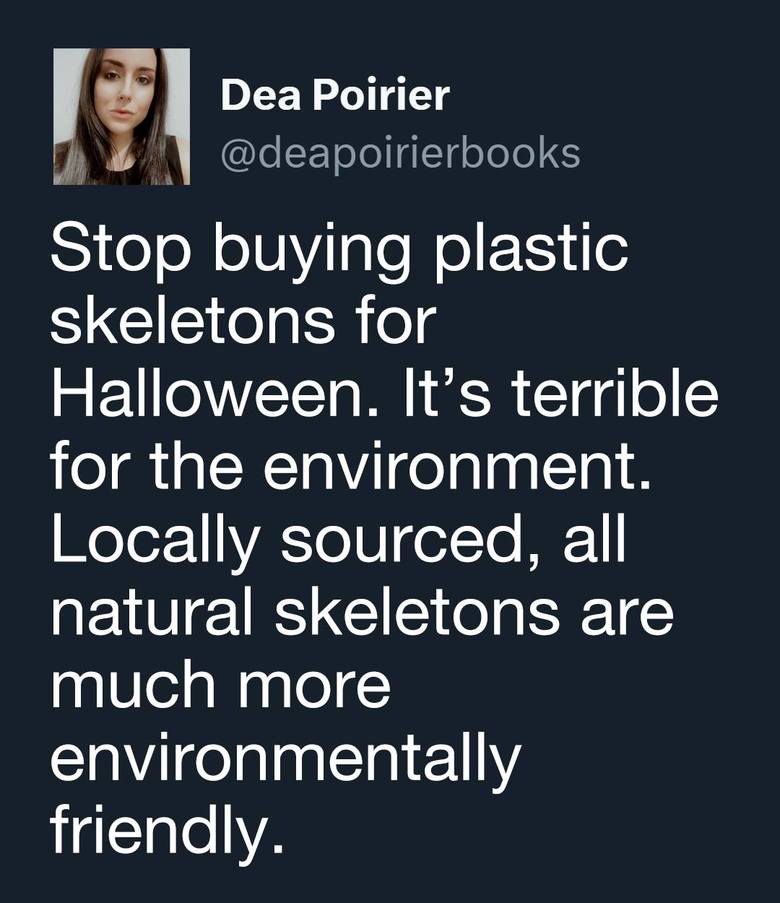Click the display name Dea Poirier

[x=335, y=95]
